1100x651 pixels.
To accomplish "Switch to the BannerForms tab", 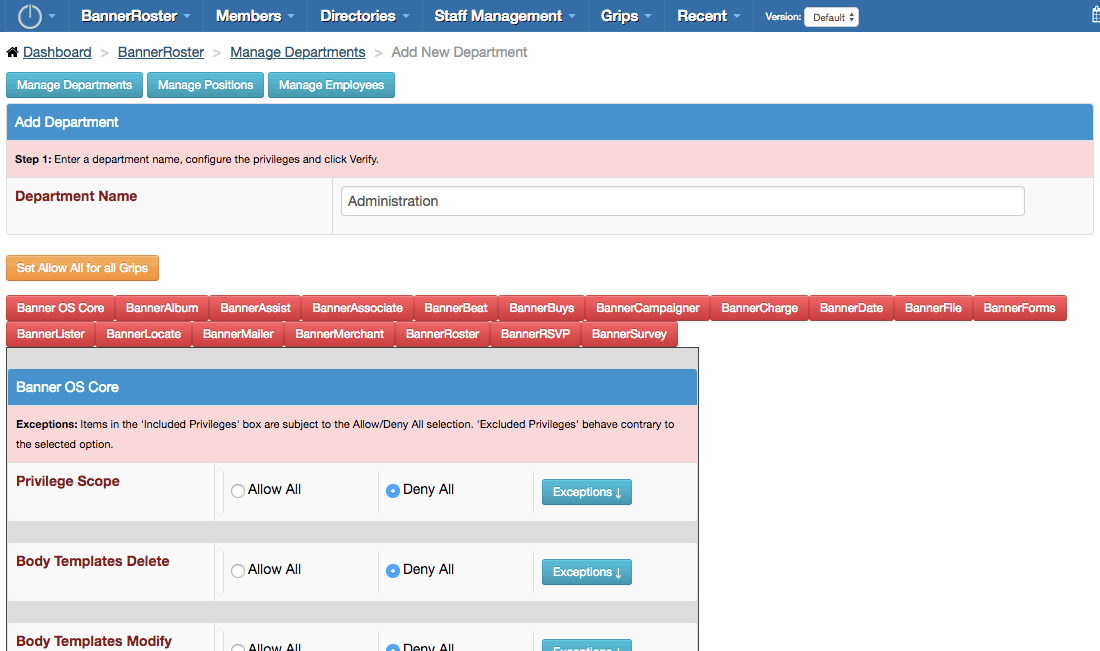I will coord(1019,308).
